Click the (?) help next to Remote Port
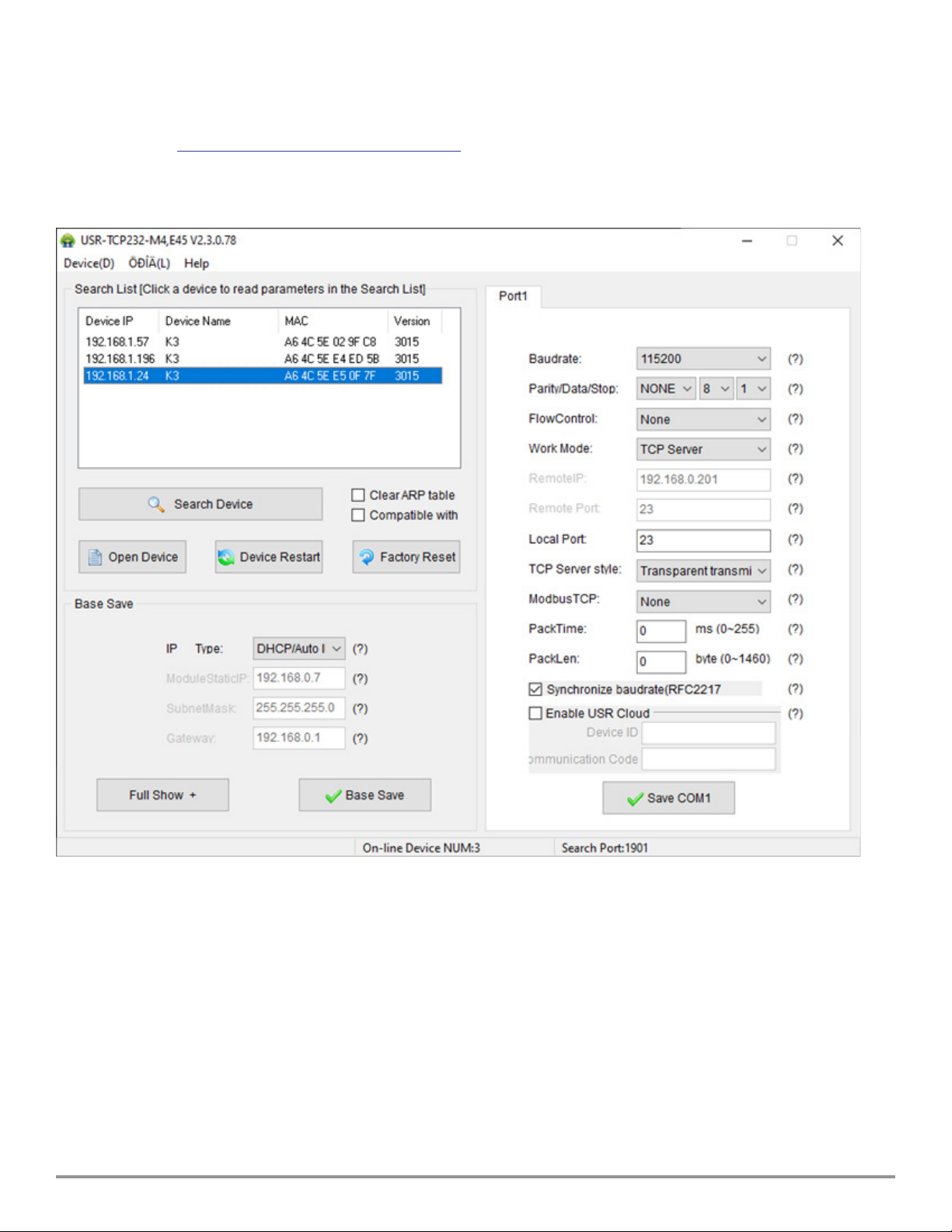This screenshot has width=952, height=1232. point(795,508)
